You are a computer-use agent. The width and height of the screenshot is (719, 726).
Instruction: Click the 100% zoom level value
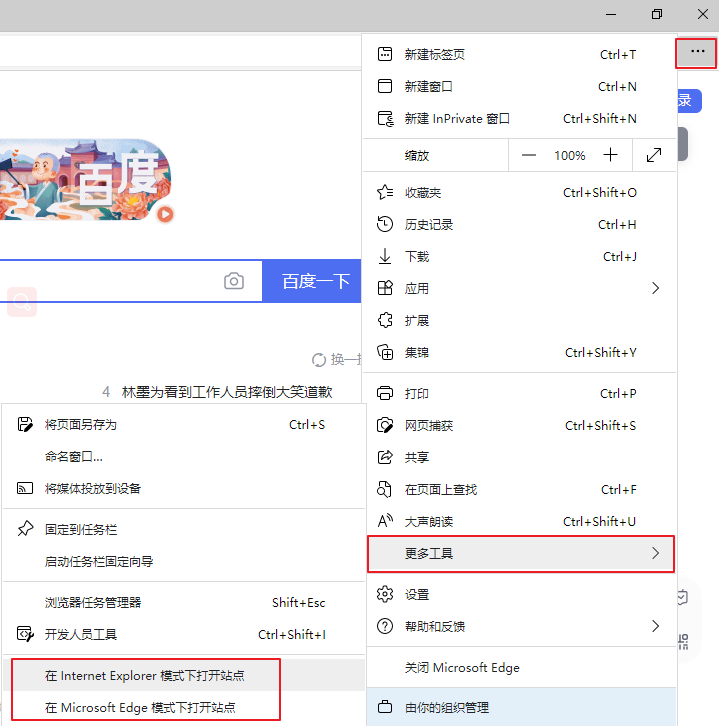click(x=569, y=155)
